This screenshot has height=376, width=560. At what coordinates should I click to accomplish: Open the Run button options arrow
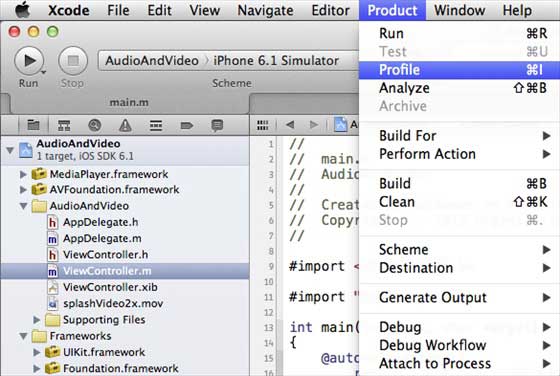pyautogui.click(x=44, y=72)
